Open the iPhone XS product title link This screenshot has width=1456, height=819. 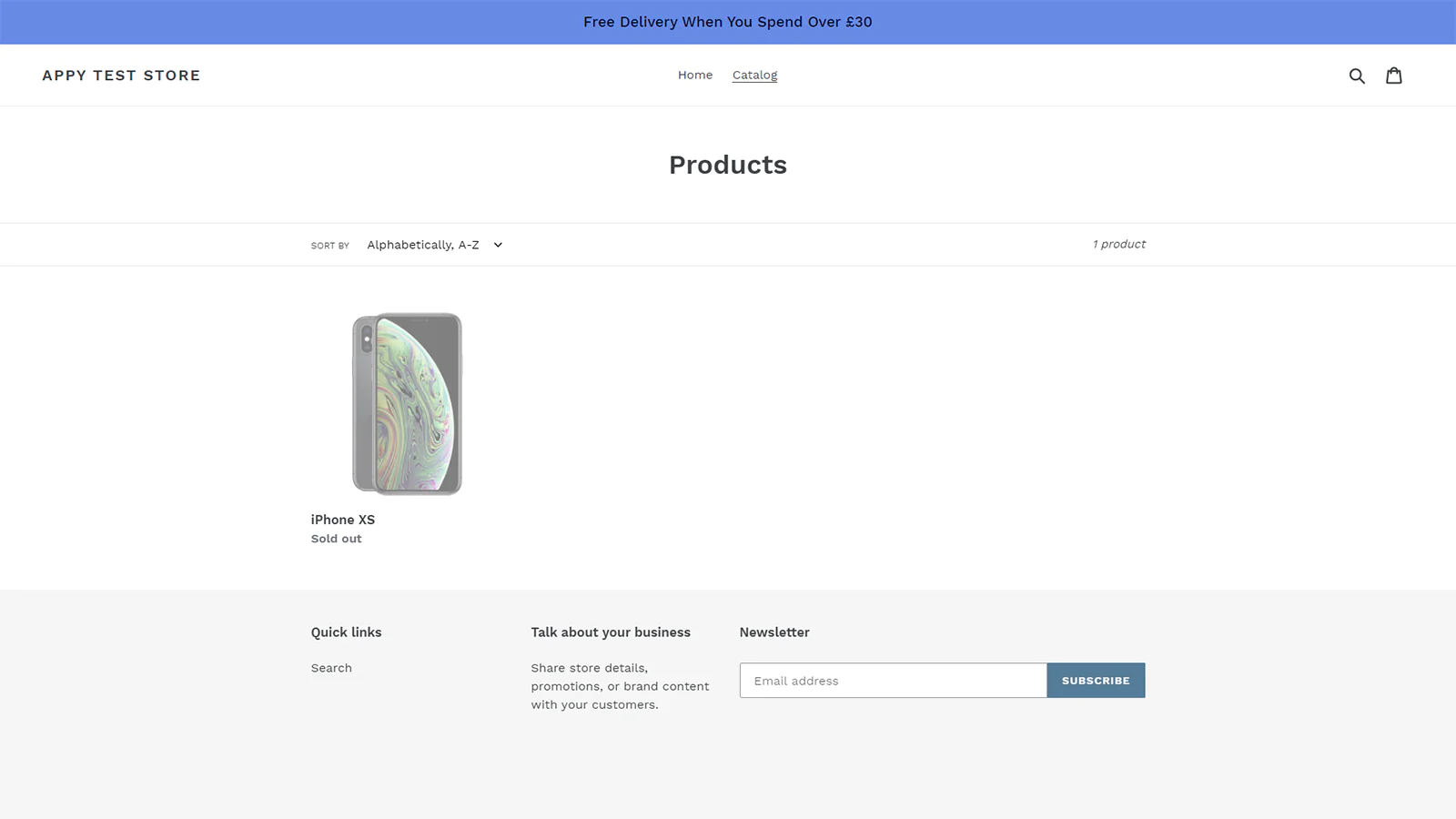pos(343,520)
